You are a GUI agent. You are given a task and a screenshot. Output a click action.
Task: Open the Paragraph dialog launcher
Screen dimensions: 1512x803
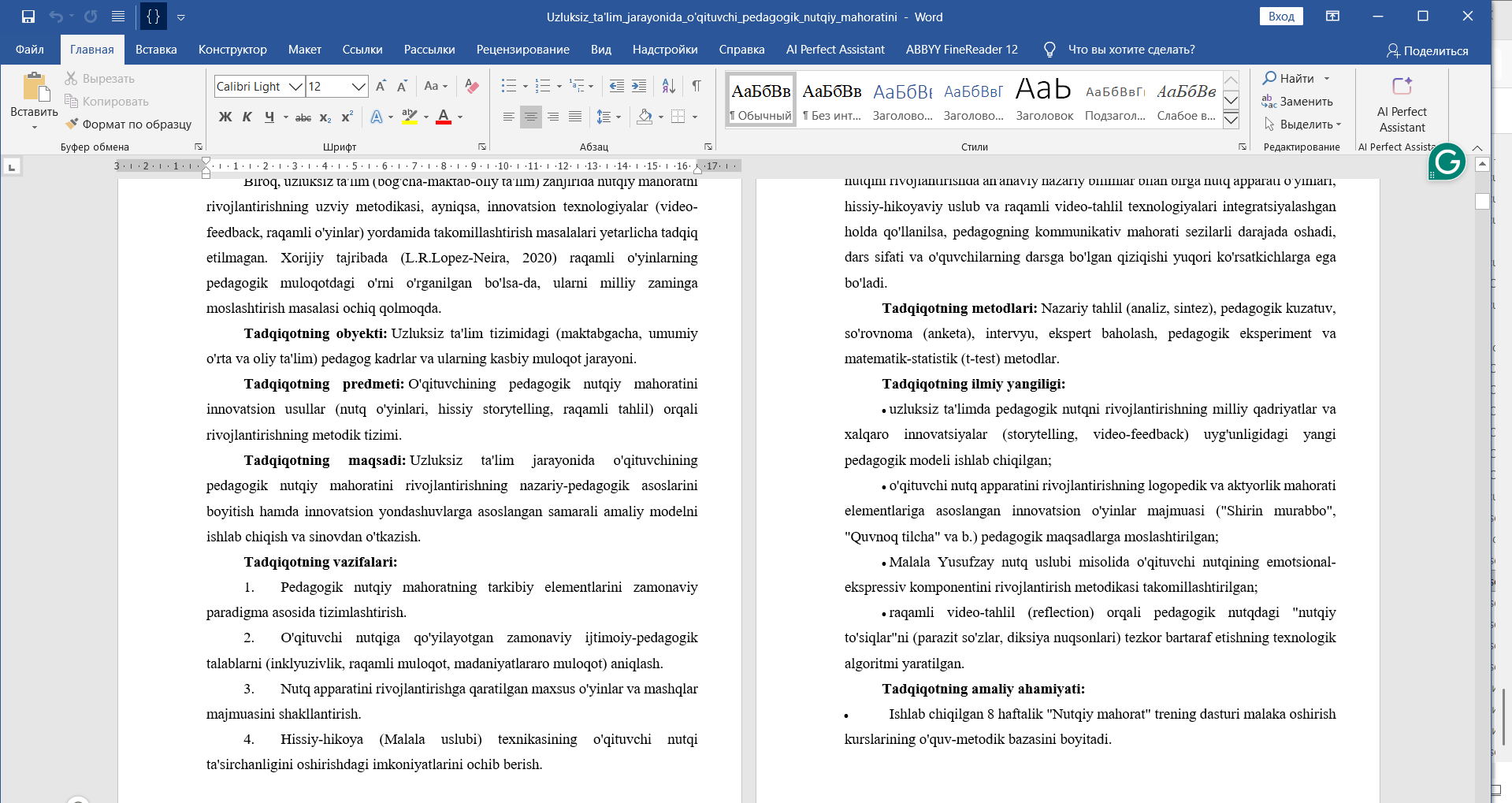708,147
